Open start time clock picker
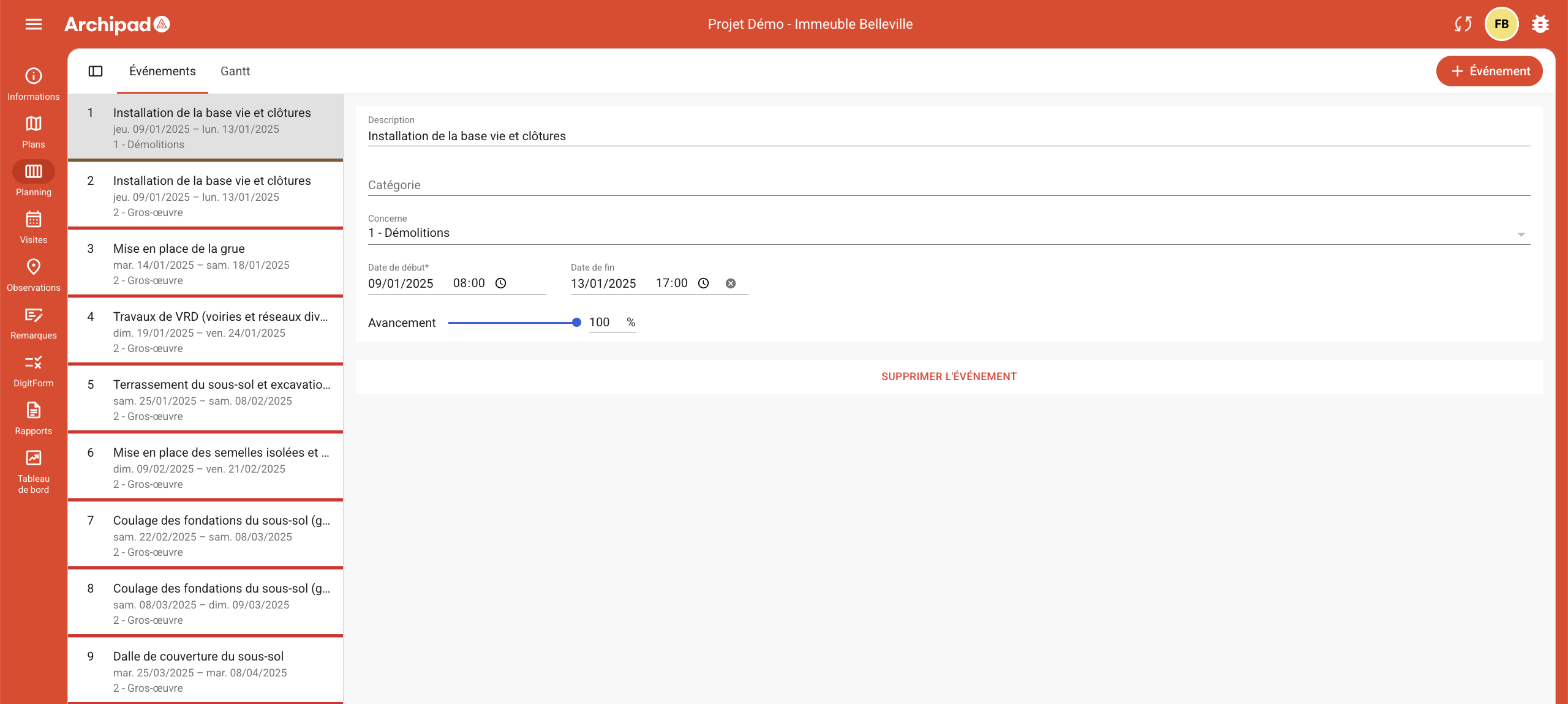 501,283
